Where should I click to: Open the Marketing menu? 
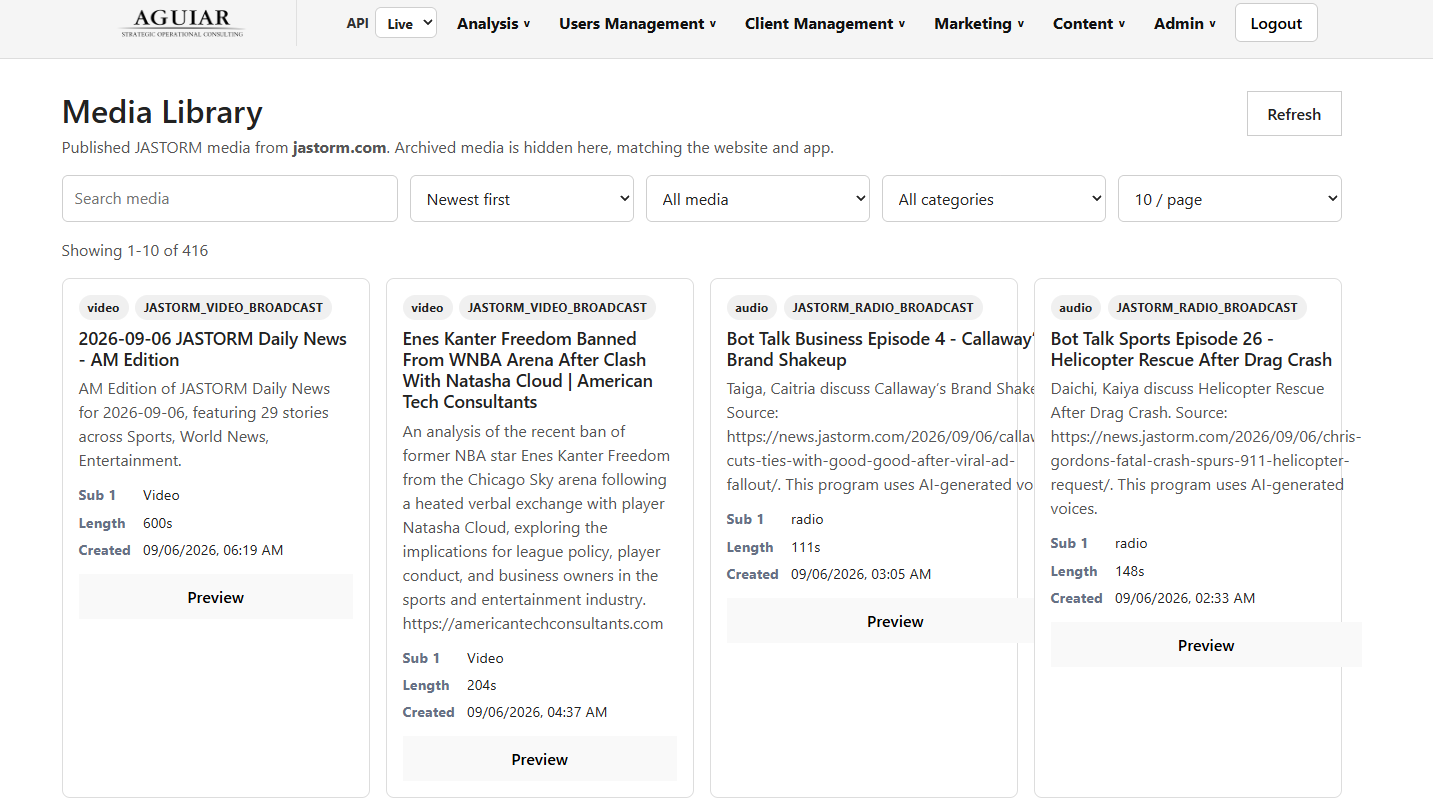pyautogui.click(x=979, y=23)
